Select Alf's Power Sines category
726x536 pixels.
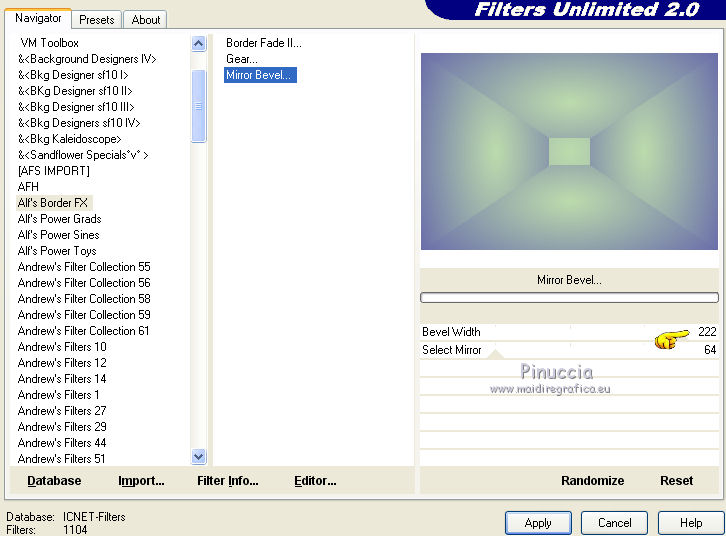pyautogui.click(x=58, y=235)
